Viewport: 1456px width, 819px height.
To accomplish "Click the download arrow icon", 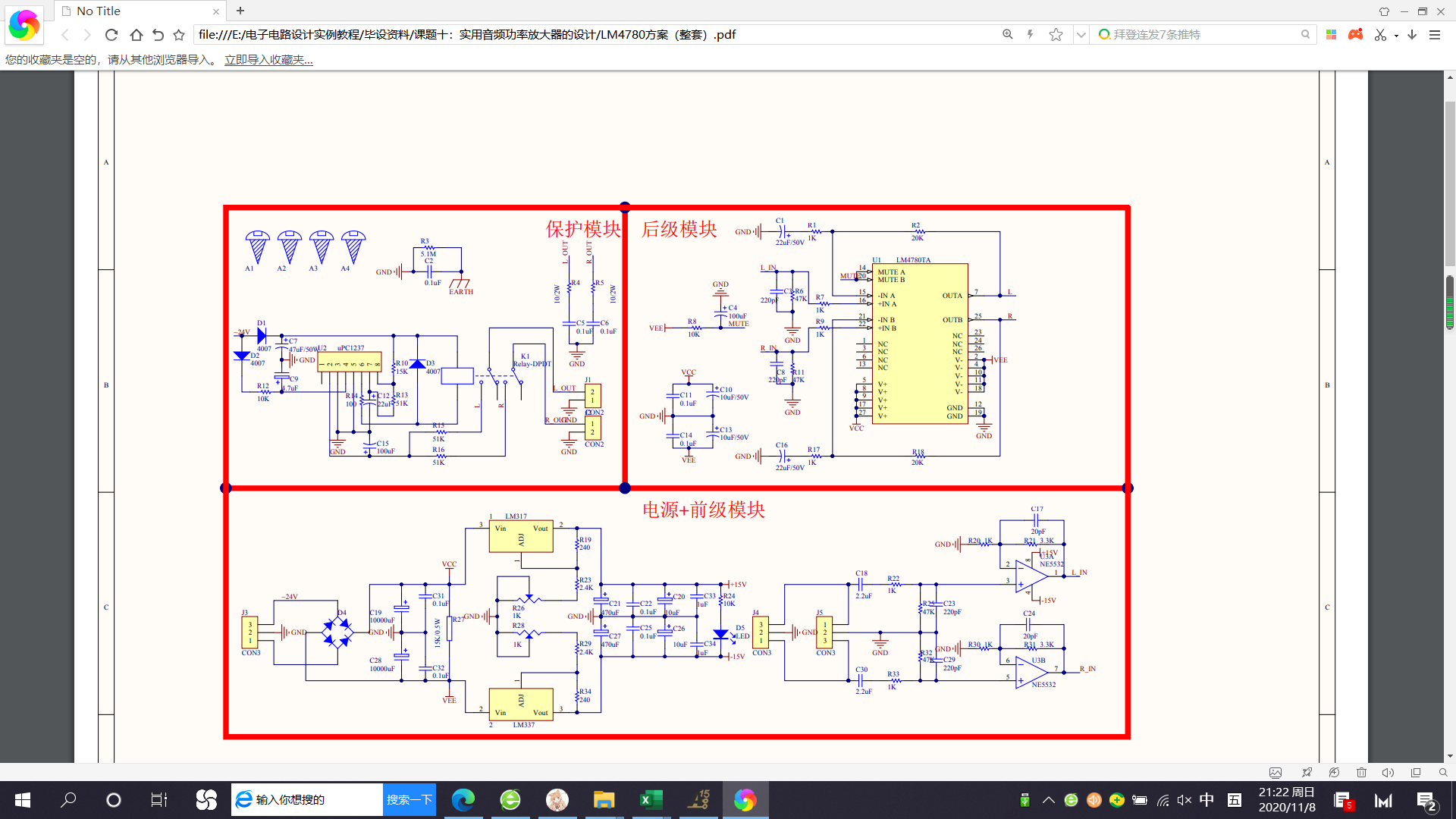I will click(x=1413, y=34).
